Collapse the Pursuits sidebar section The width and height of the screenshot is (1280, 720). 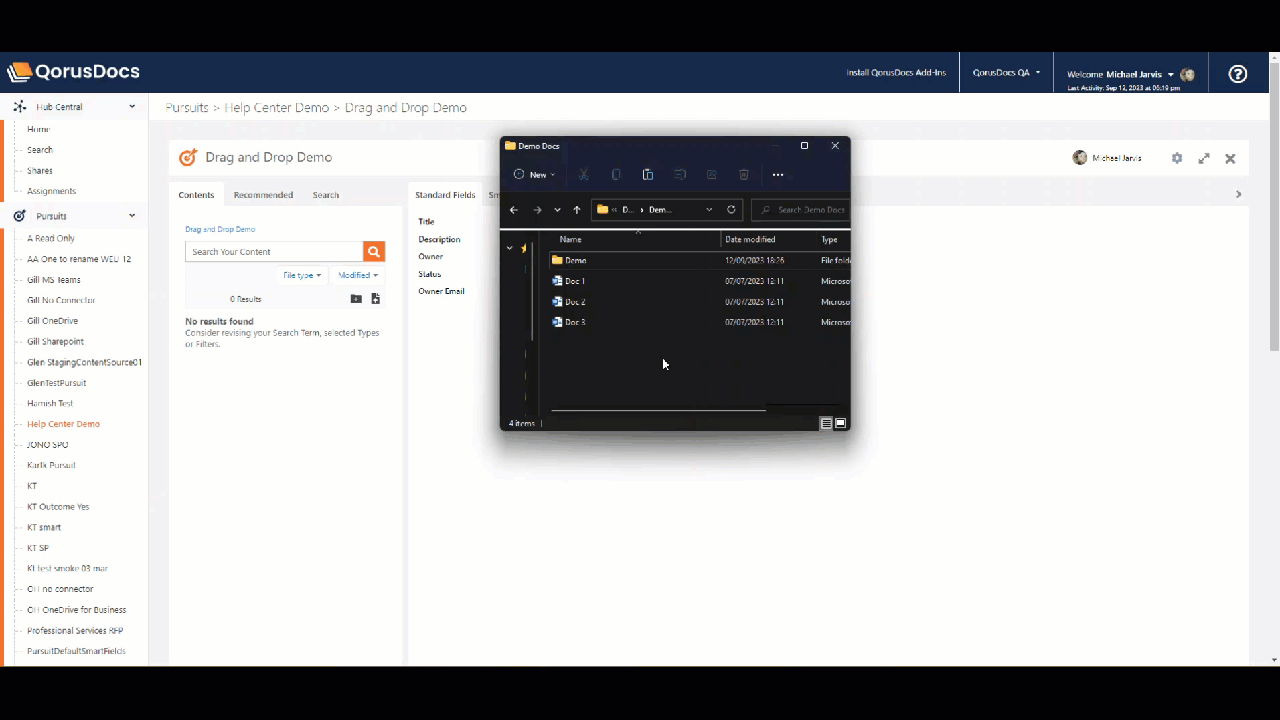[132, 216]
